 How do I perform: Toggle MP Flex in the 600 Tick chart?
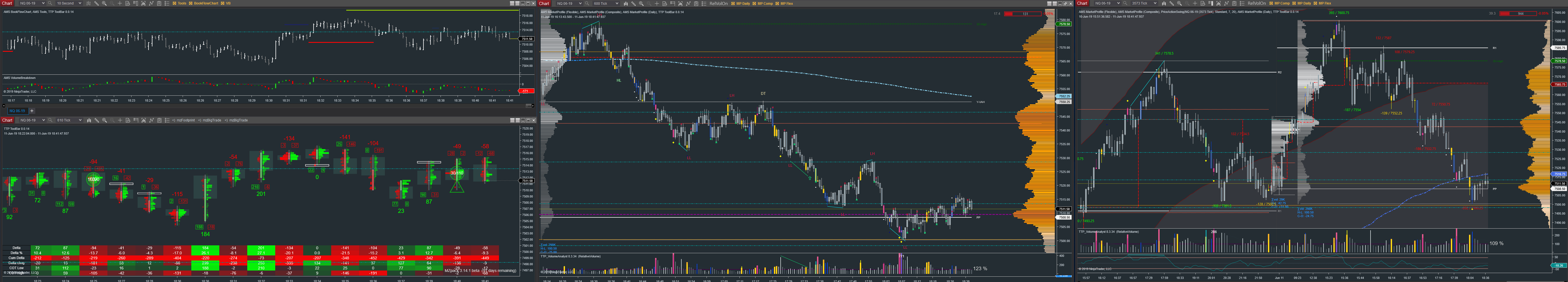(777, 4)
